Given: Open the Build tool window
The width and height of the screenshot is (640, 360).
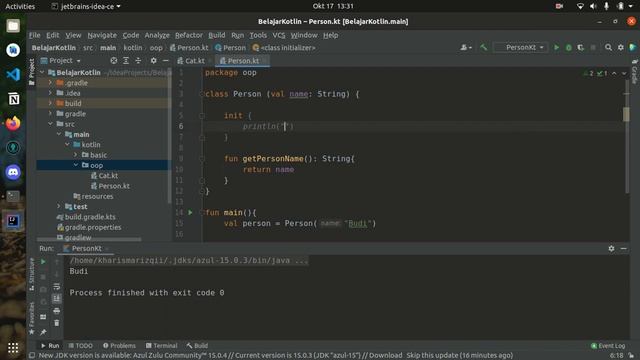Looking at the screenshot, I should click(197, 345).
